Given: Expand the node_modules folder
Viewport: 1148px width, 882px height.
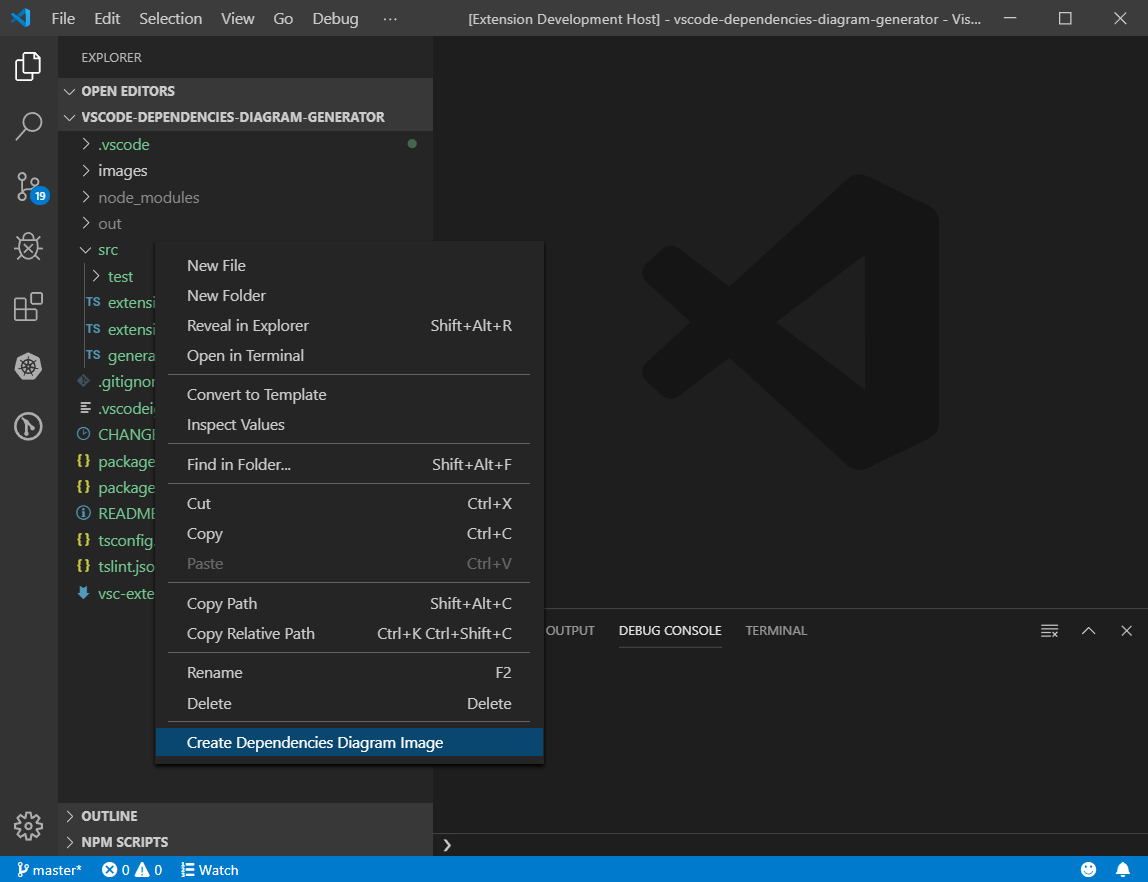Looking at the screenshot, I should pyautogui.click(x=245, y=197).
